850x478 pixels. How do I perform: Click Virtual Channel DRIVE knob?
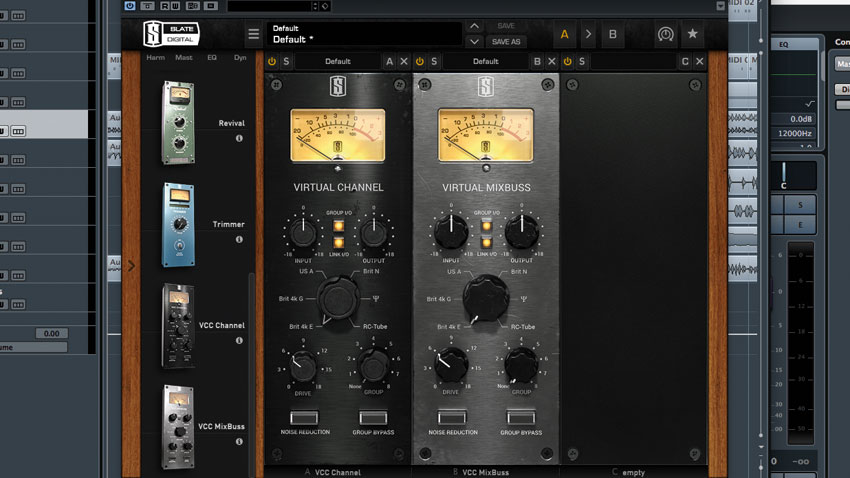[303, 366]
